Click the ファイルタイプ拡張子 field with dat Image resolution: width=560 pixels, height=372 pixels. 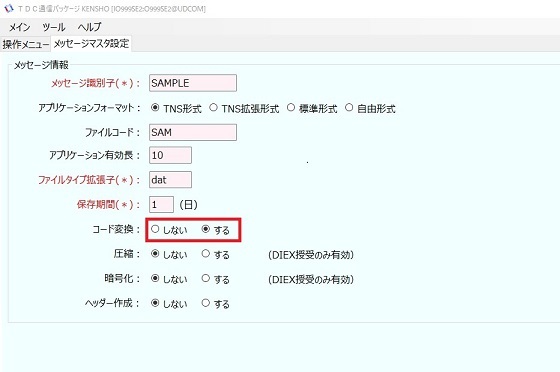click(170, 180)
